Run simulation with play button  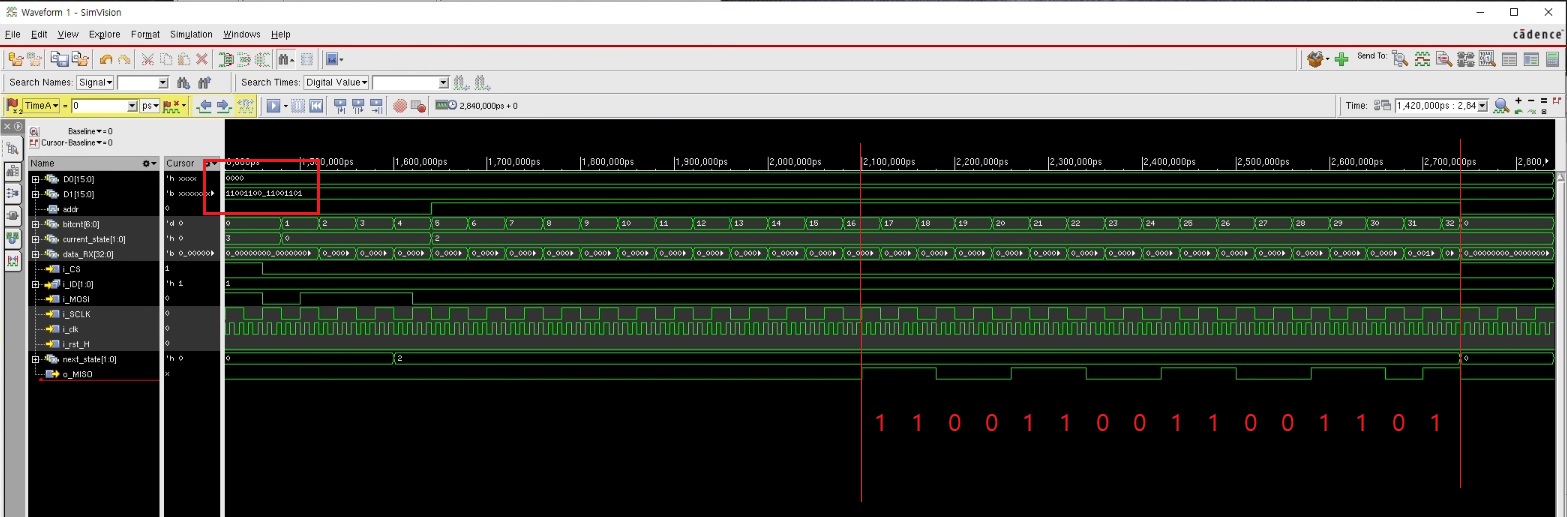(272, 105)
